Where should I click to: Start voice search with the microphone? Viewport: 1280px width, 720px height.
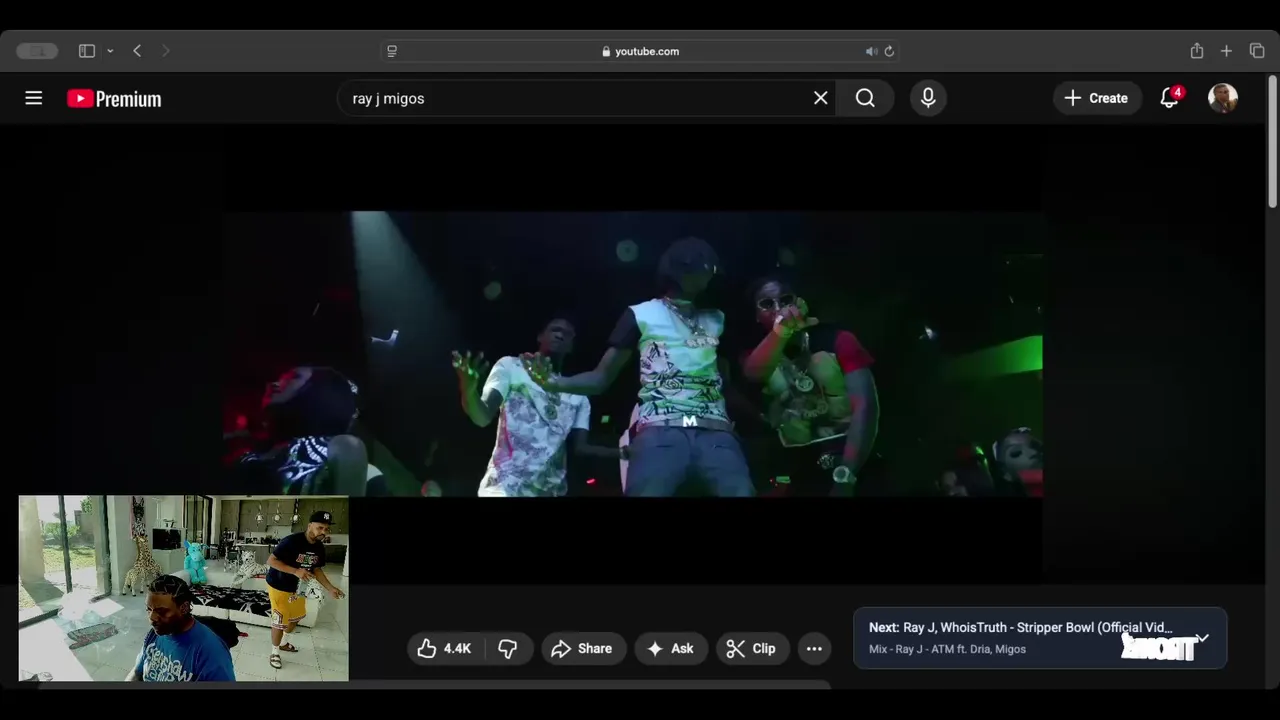pyautogui.click(x=928, y=98)
